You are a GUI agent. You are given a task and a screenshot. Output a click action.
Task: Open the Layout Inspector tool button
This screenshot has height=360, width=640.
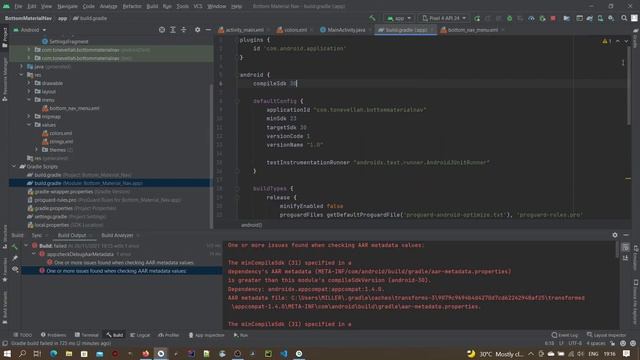point(606,335)
